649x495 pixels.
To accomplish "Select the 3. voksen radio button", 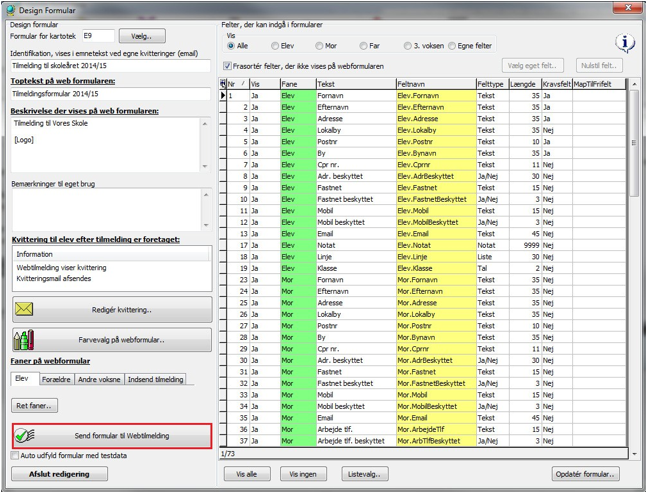I will tap(408, 46).
